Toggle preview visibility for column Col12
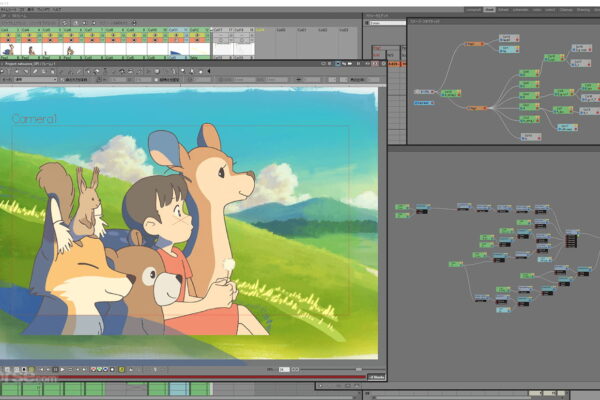 tap(197, 35)
